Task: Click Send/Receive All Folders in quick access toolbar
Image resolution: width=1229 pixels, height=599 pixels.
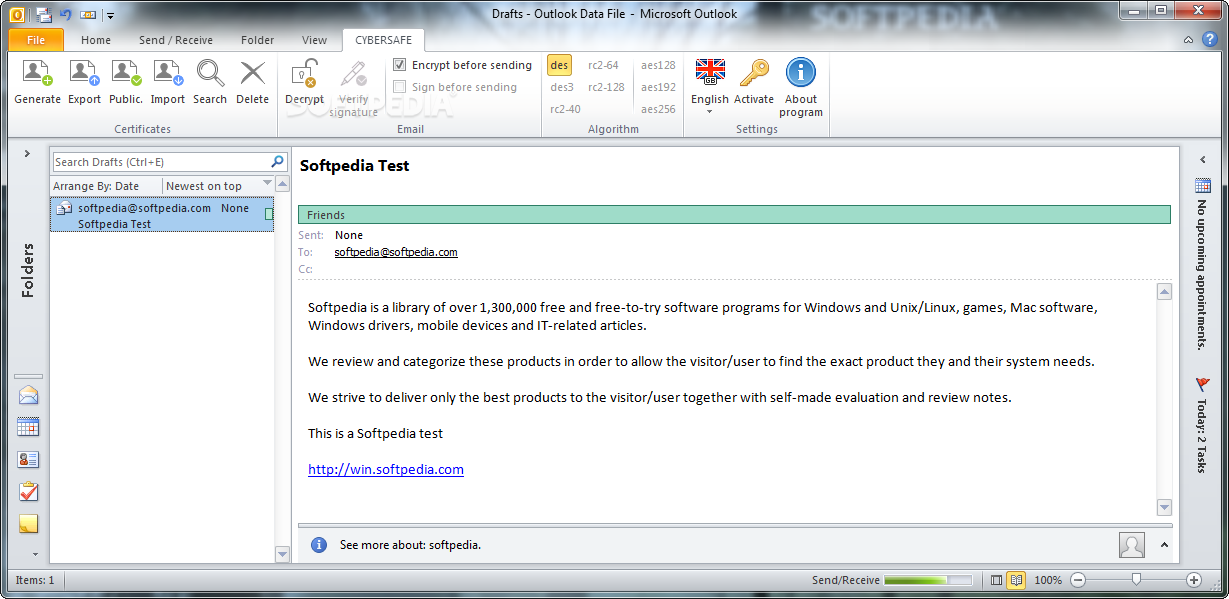Action: pos(43,14)
